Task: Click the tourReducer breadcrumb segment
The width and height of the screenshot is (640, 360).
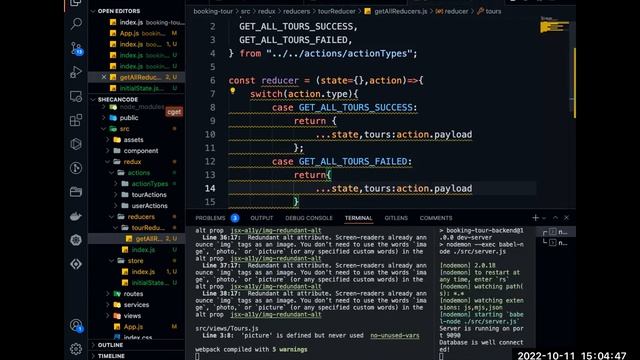Action: click(336, 11)
